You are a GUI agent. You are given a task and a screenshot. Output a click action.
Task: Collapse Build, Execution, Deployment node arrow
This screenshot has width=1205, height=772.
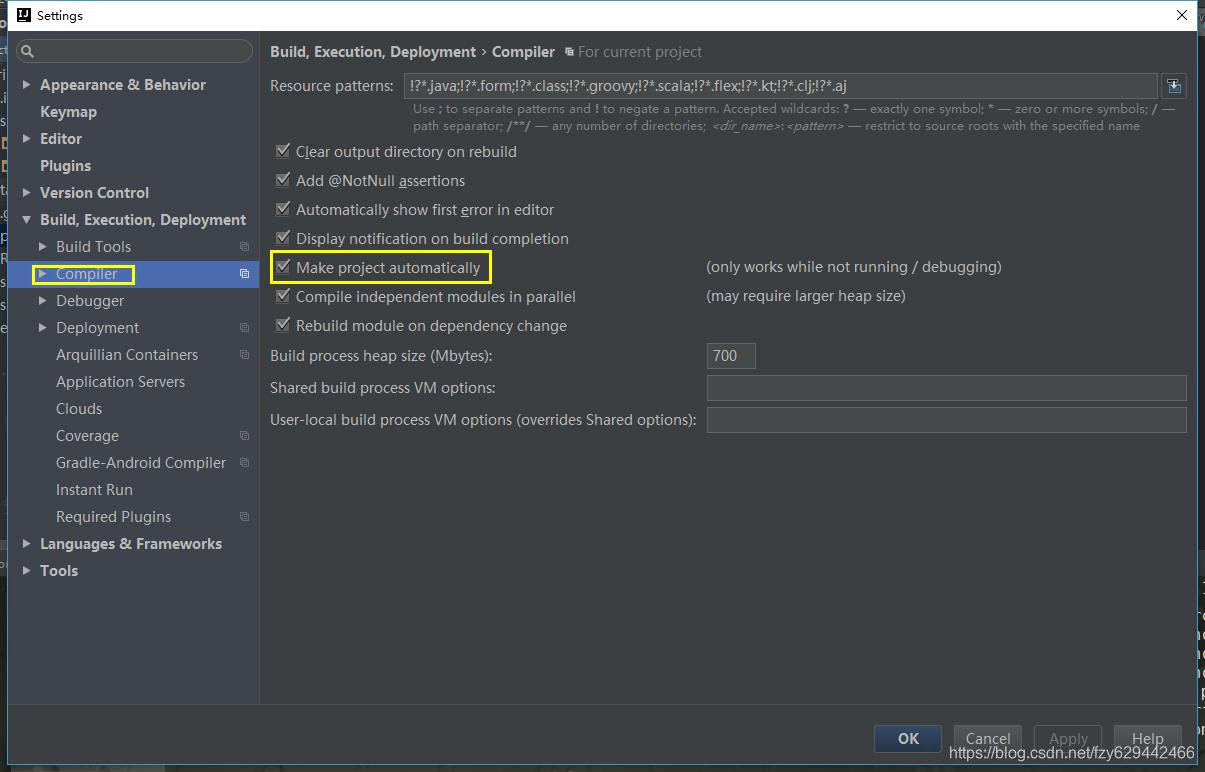[x=27, y=220]
